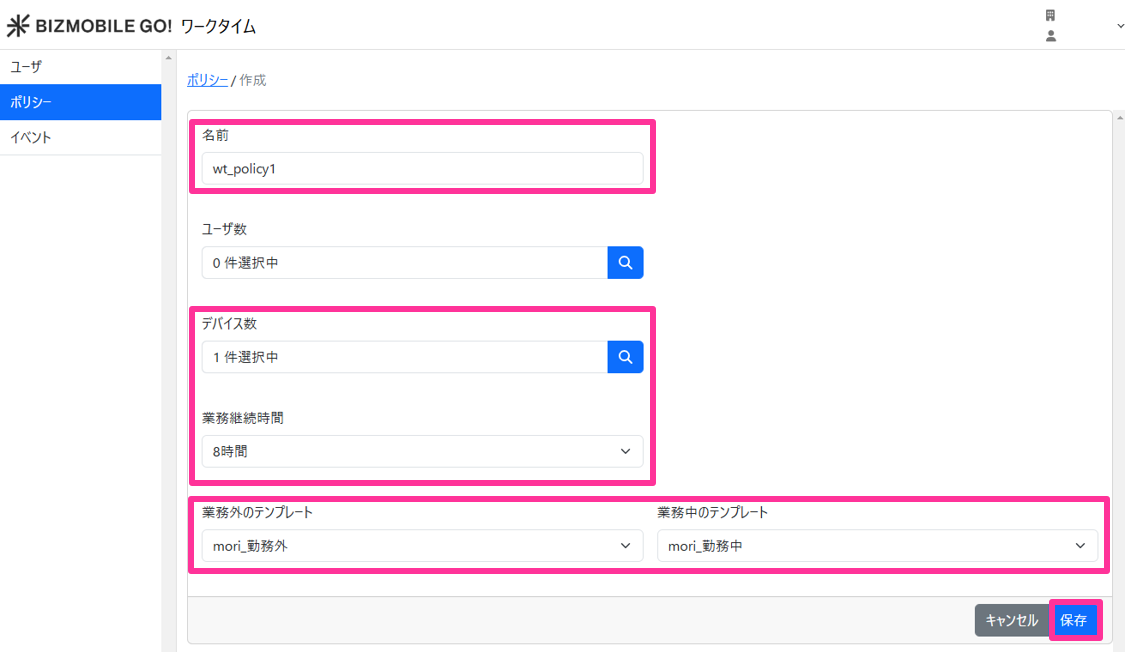The width and height of the screenshot is (1125, 652).
Task: Click the ワークタイム title in the header
Action: click(218, 27)
